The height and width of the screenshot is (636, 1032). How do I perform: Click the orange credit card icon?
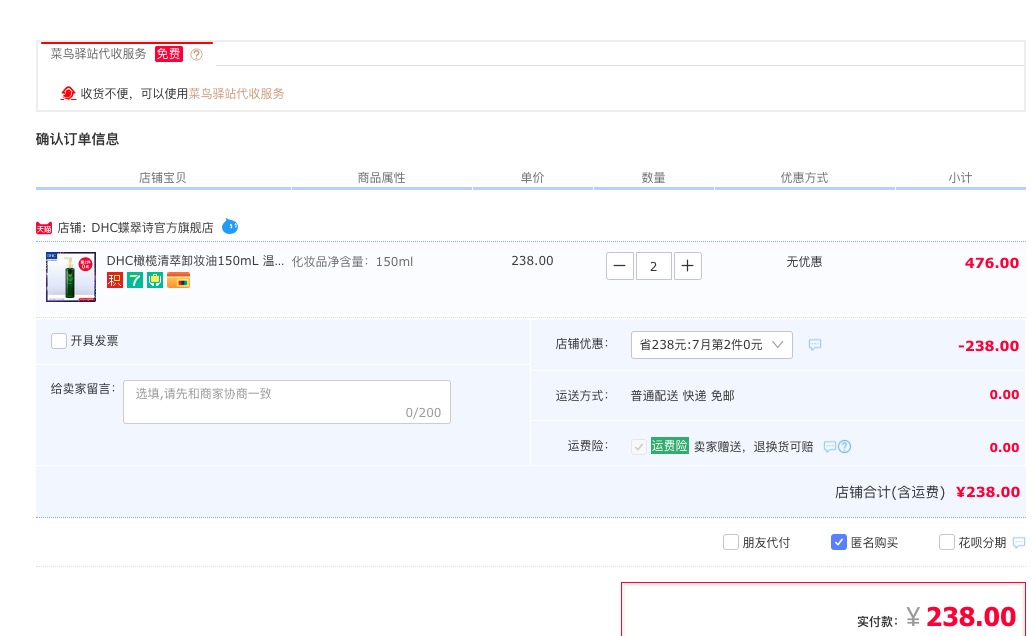click(x=178, y=280)
